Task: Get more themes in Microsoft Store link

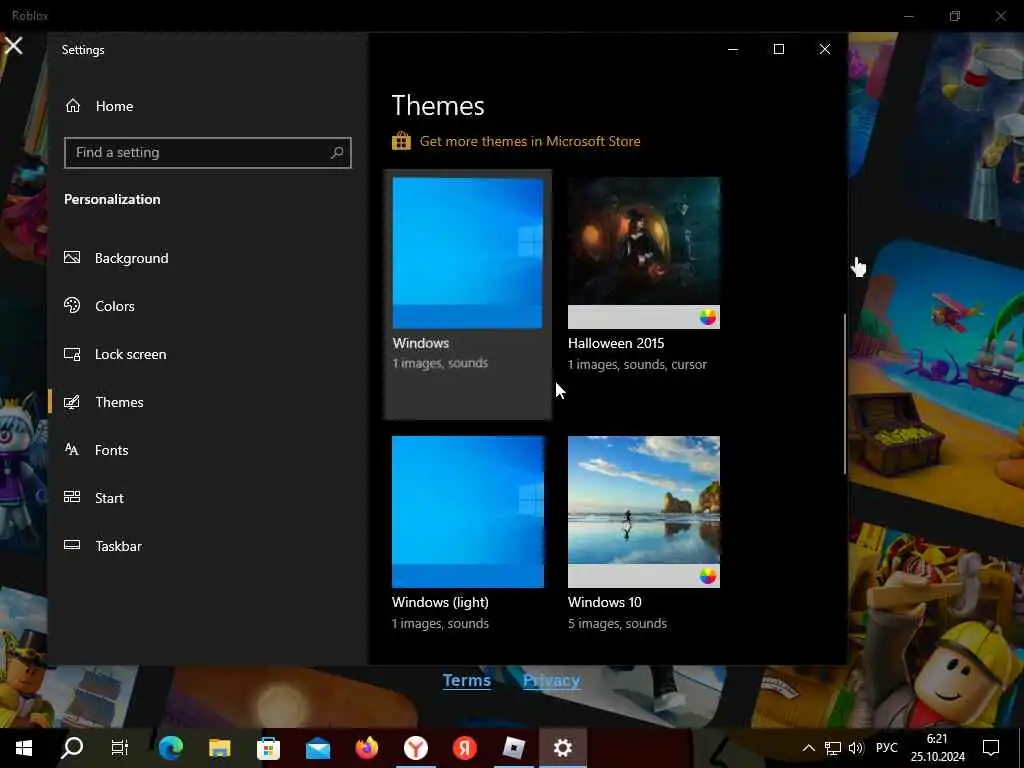Action: (x=530, y=141)
